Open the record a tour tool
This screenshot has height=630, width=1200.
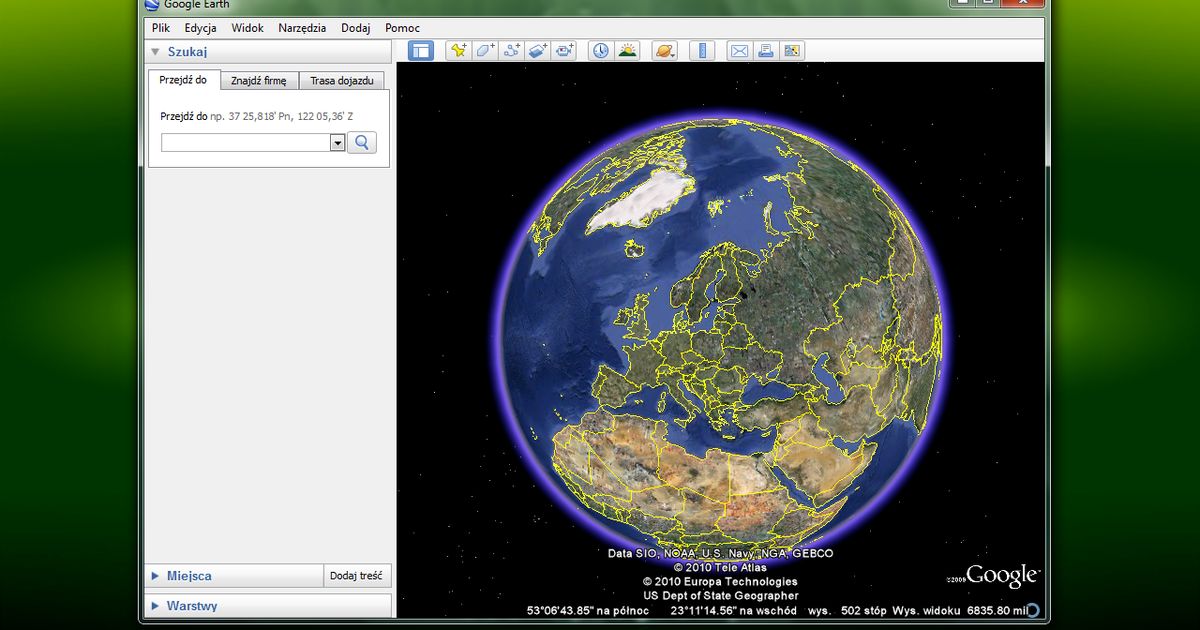coord(564,50)
